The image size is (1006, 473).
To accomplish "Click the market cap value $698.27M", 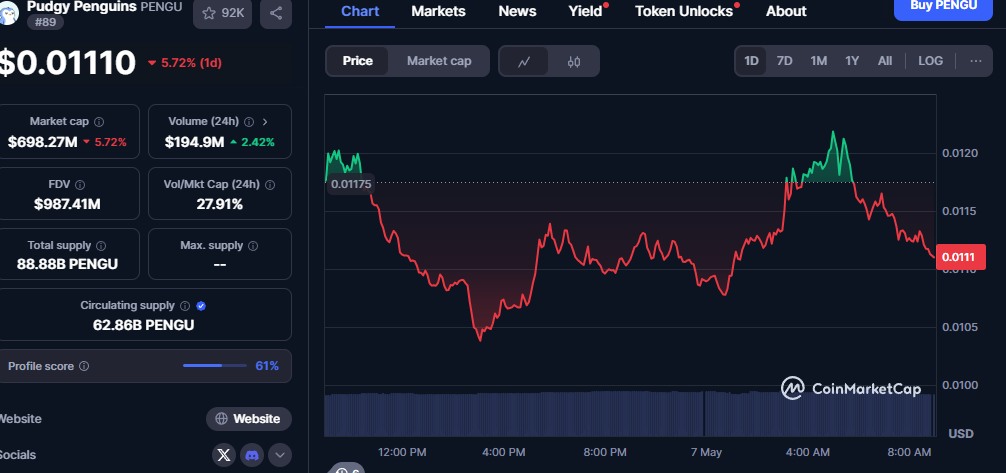I will pos(42,142).
